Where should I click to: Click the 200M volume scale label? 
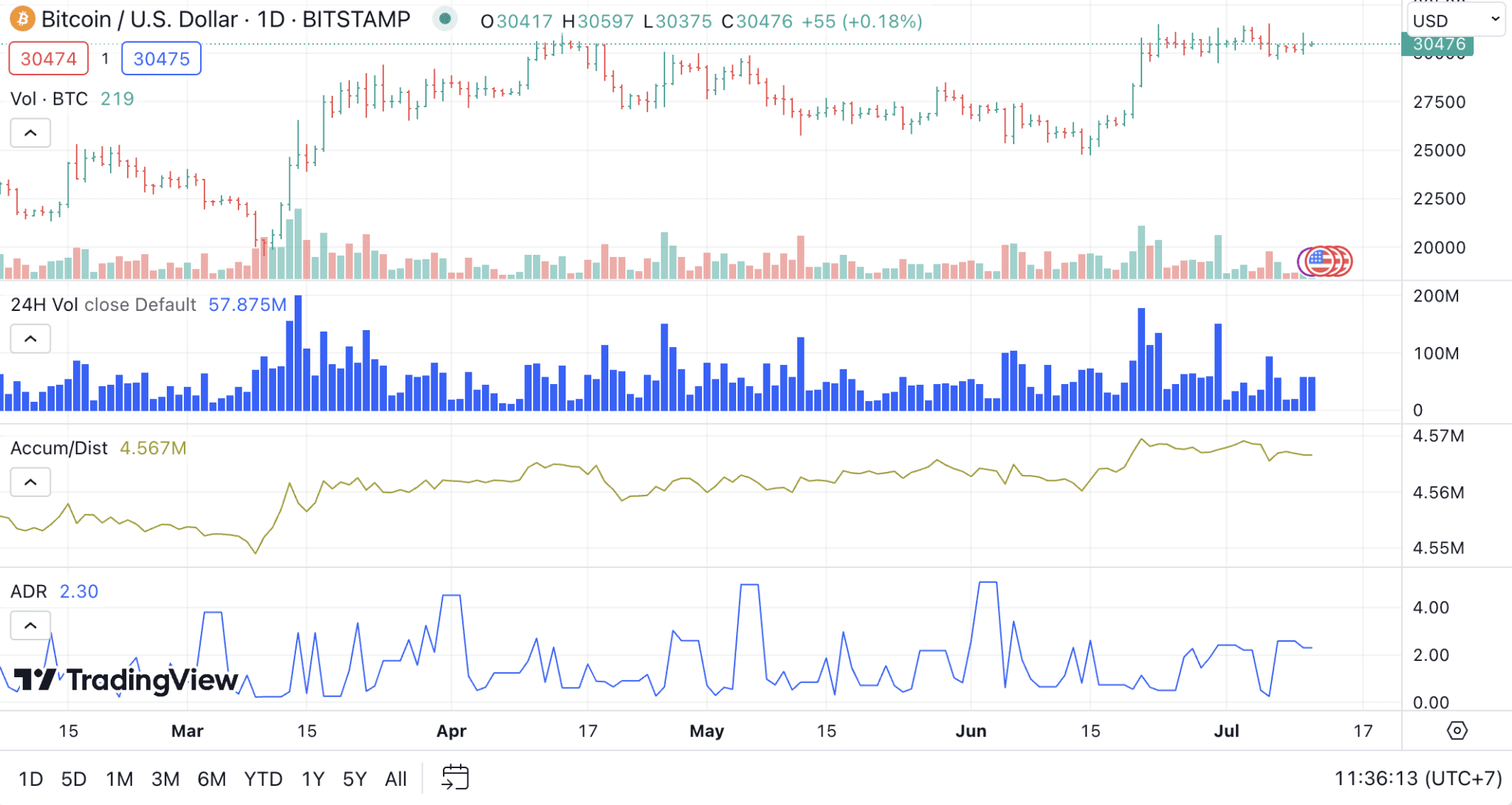(1436, 296)
